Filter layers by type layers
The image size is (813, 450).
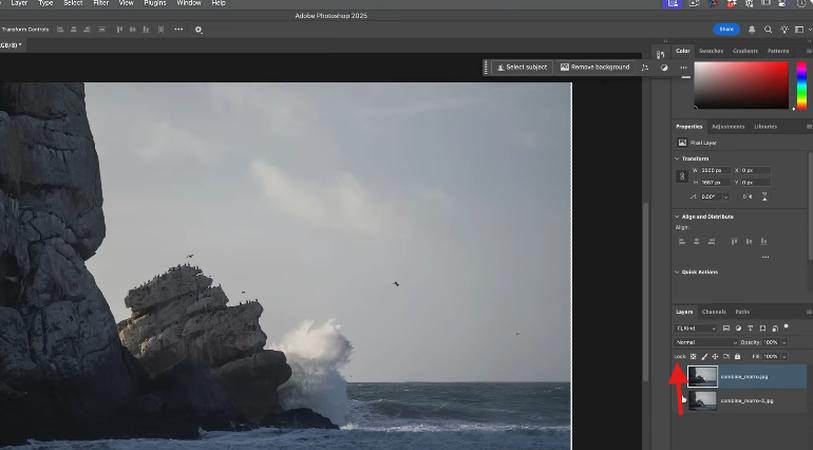pyautogui.click(x=750, y=328)
